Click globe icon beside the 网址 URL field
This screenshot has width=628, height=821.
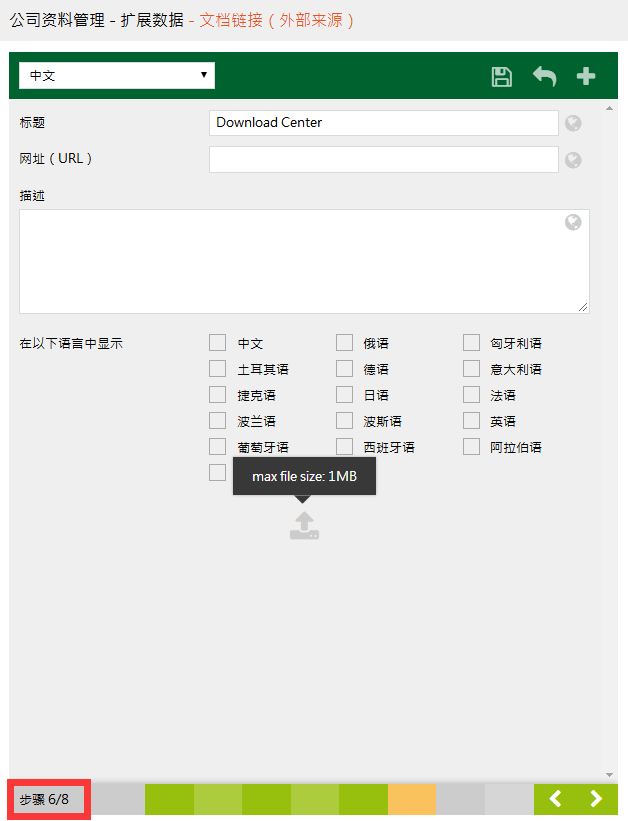pyautogui.click(x=573, y=160)
